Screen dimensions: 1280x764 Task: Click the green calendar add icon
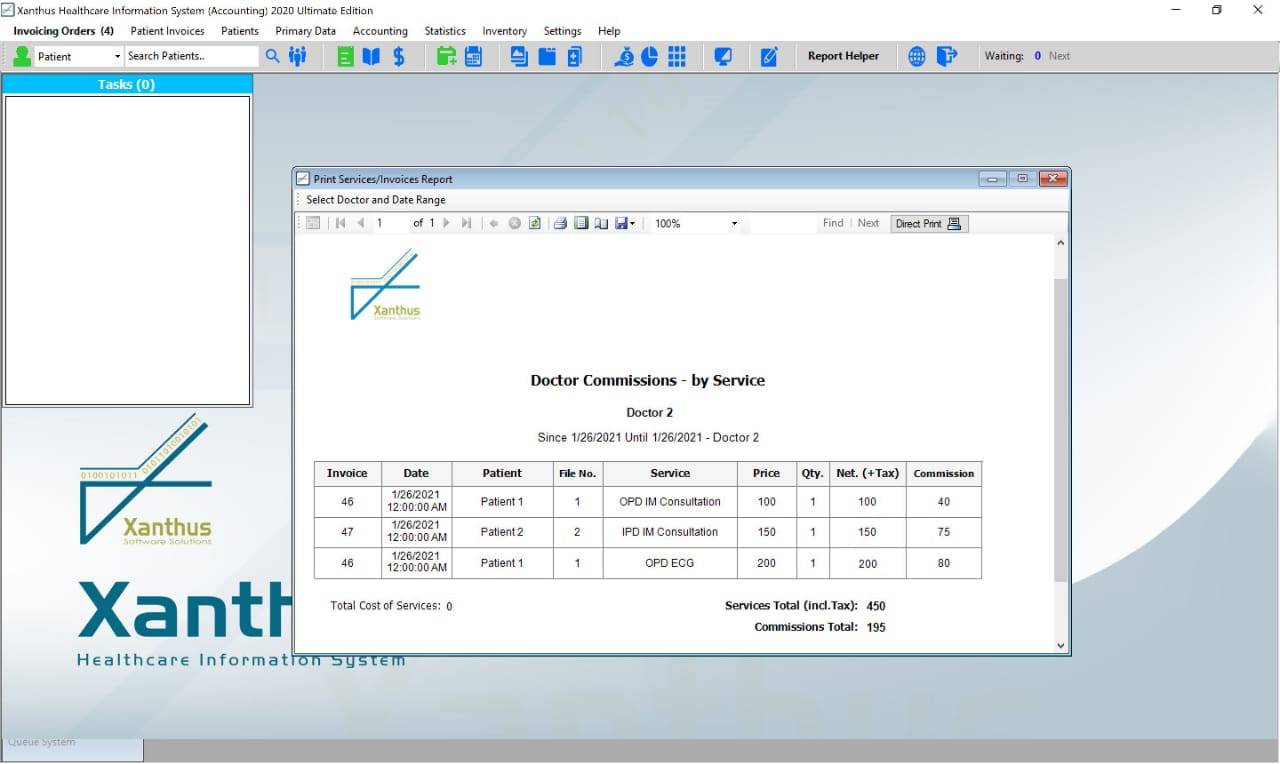click(446, 56)
